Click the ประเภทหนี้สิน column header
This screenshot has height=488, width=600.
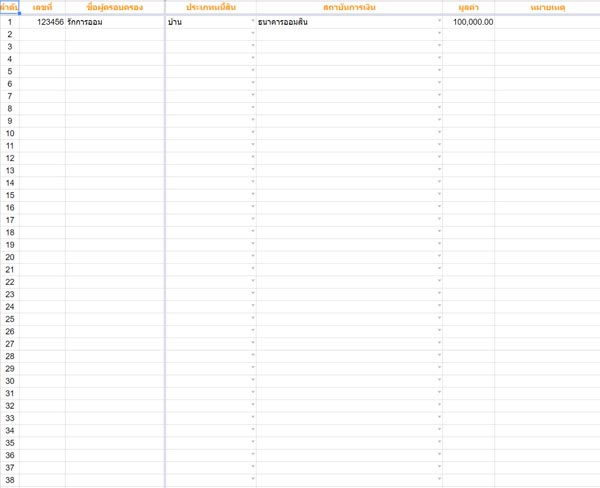pyautogui.click(x=210, y=7)
